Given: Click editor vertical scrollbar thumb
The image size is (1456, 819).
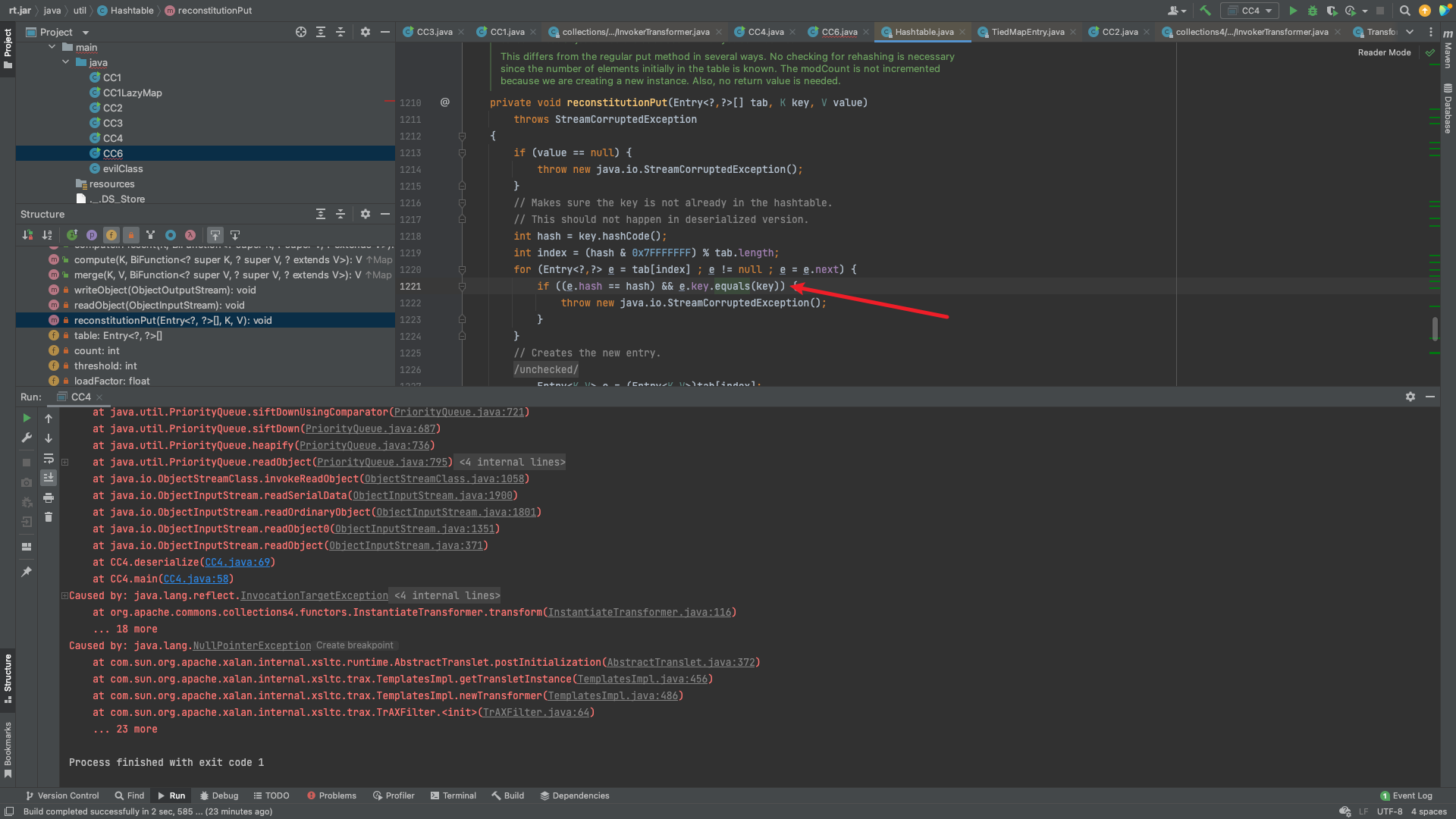Looking at the screenshot, I should tap(1435, 328).
